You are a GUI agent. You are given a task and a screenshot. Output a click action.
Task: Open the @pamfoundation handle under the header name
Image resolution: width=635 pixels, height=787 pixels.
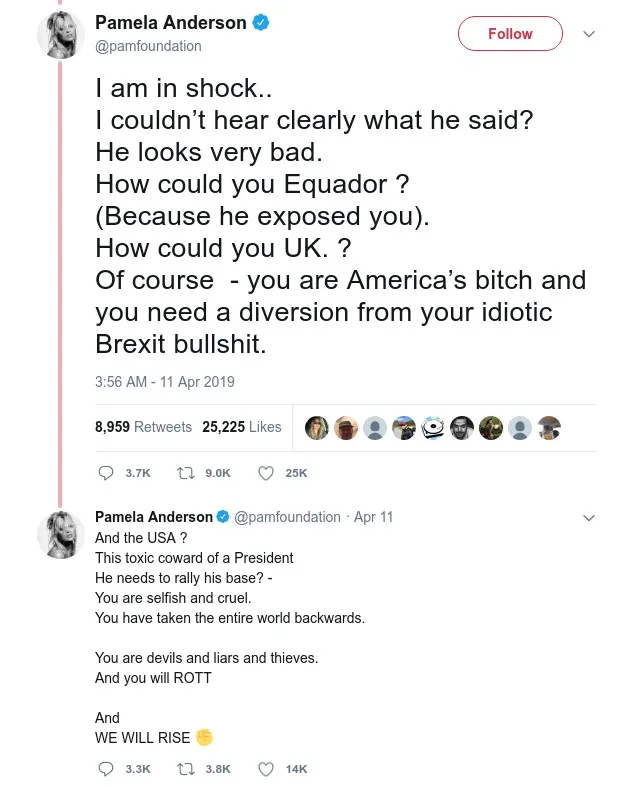[148, 46]
